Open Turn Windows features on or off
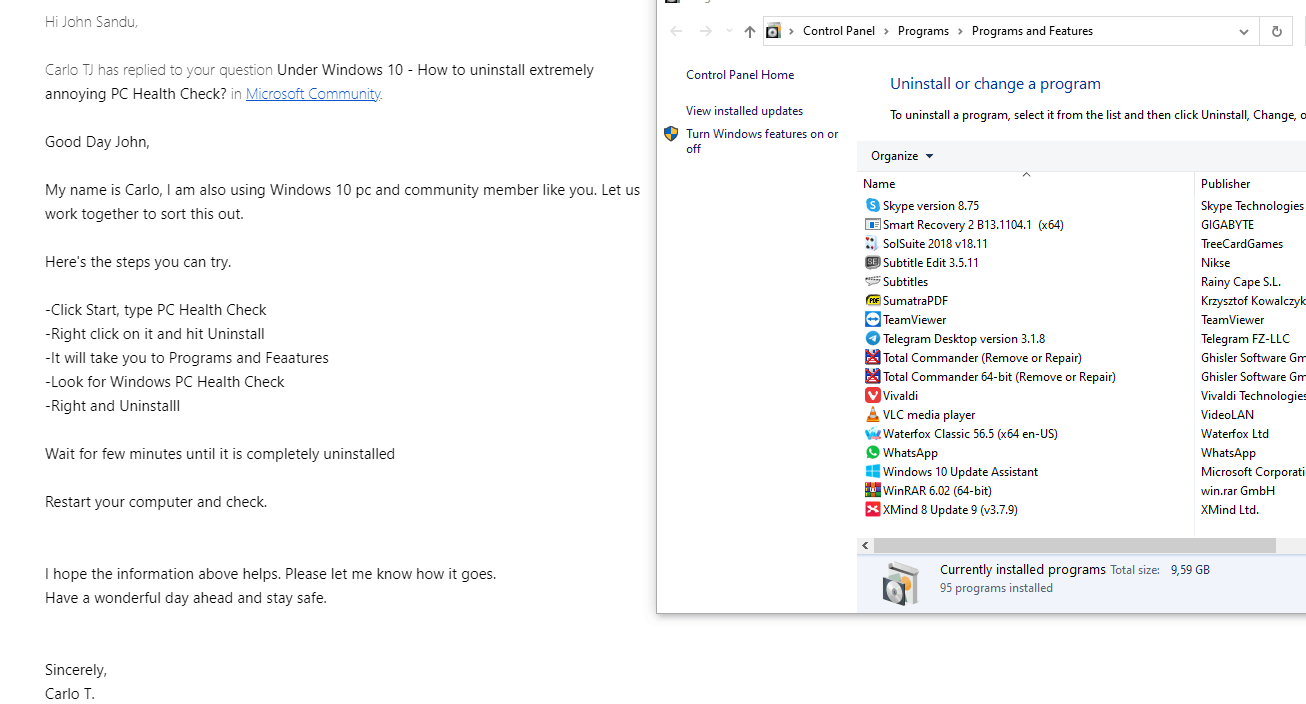Screen dimensions: 1306x704 pyautogui.click(x=762, y=141)
